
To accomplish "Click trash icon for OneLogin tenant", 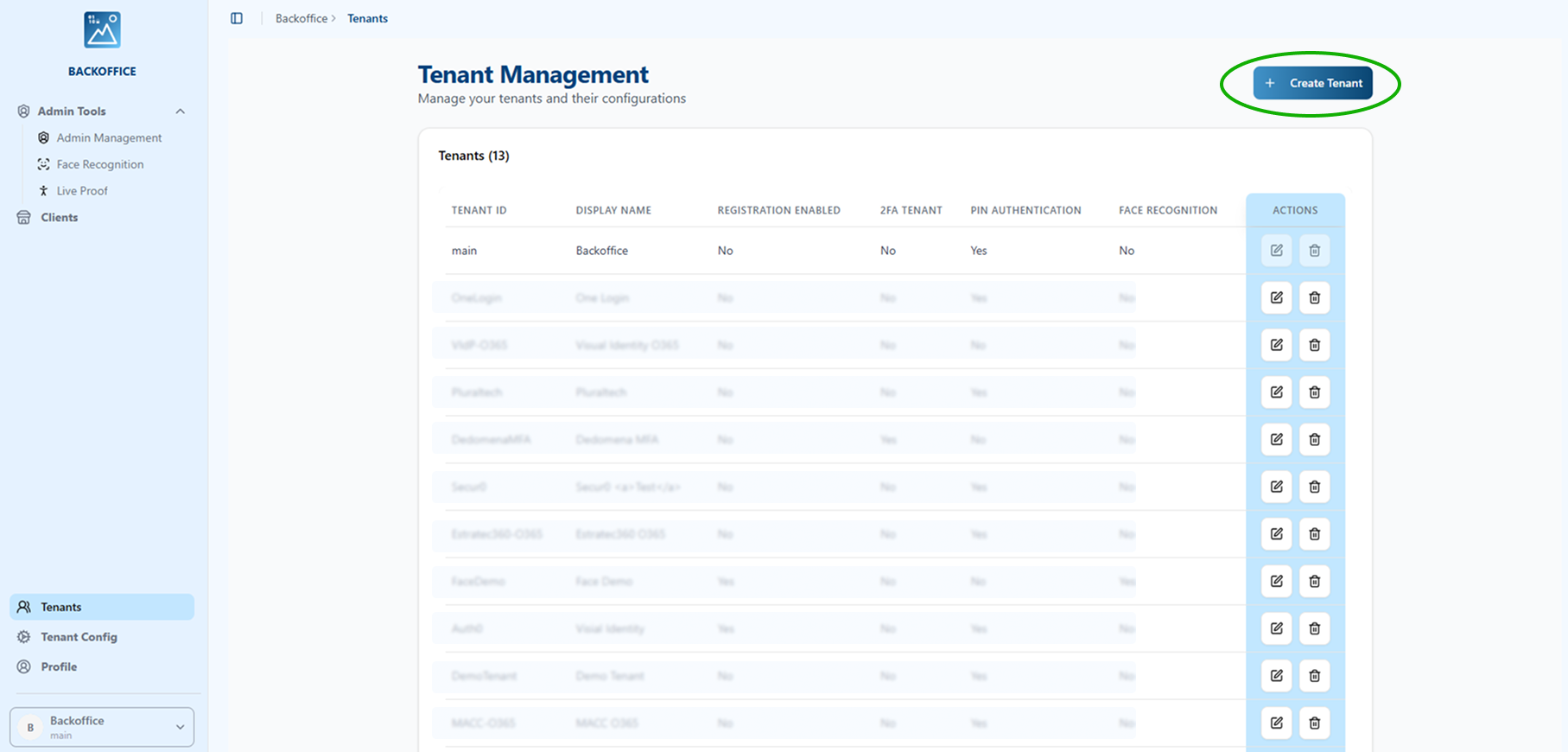I will pos(1314,298).
